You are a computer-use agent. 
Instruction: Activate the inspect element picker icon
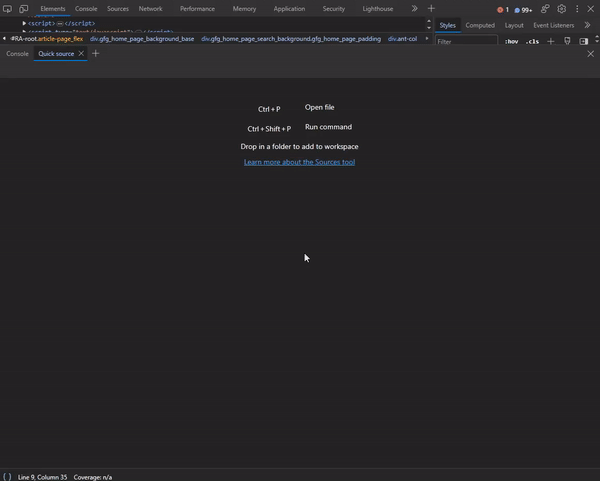click(x=7, y=8)
